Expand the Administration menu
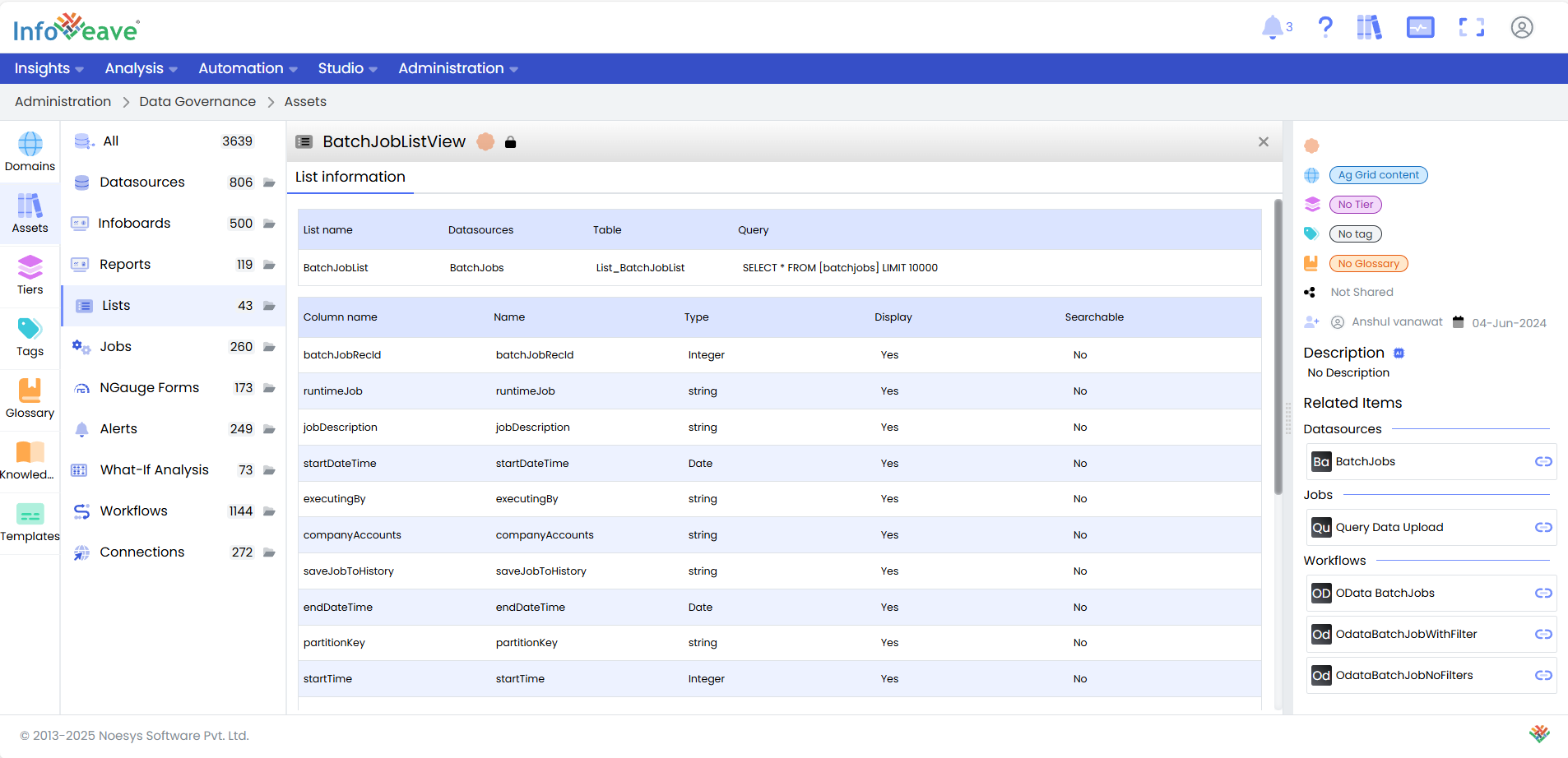Image resolution: width=1568 pixels, height=758 pixels. [458, 68]
